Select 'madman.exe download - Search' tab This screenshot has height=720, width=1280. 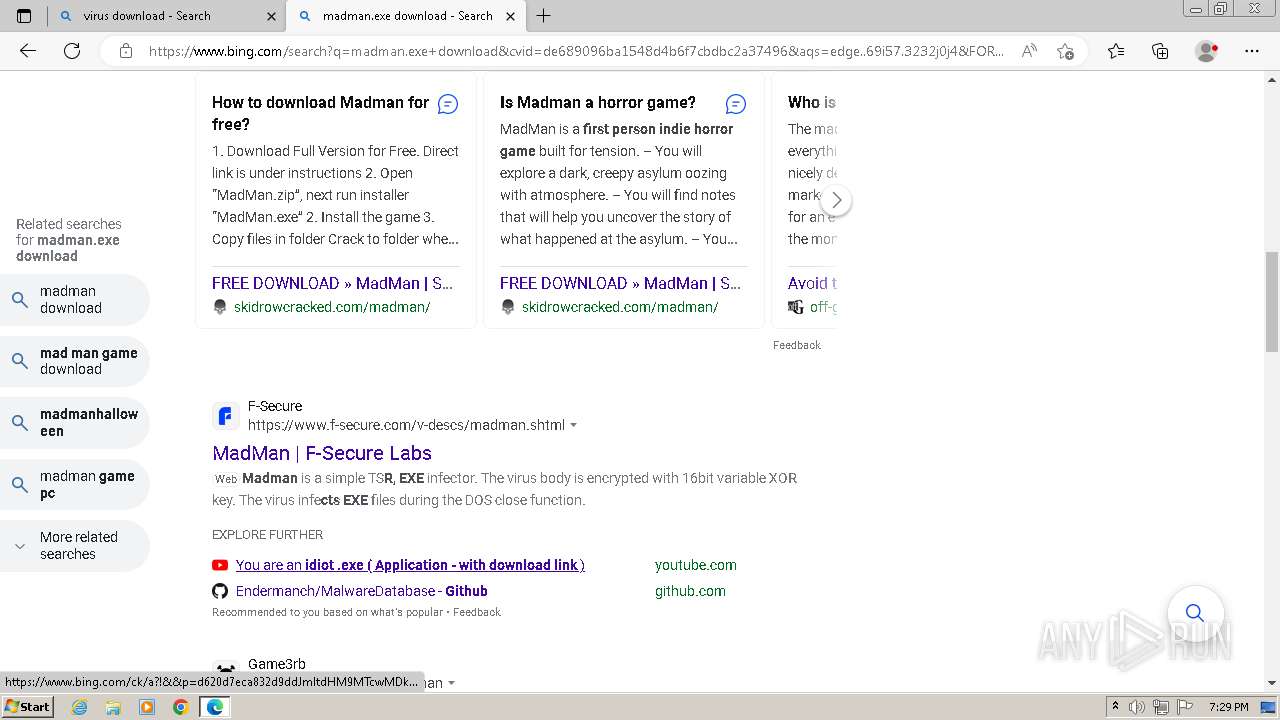(x=407, y=16)
